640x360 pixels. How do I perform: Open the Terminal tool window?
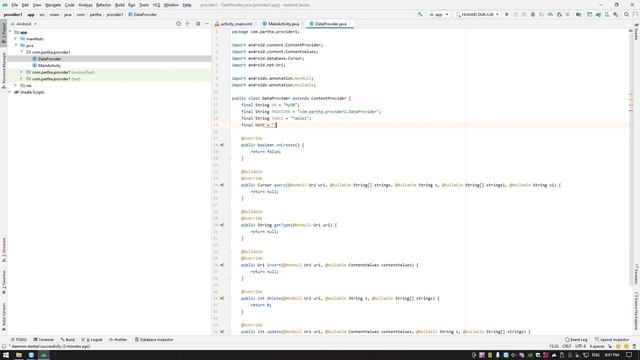click(44, 340)
